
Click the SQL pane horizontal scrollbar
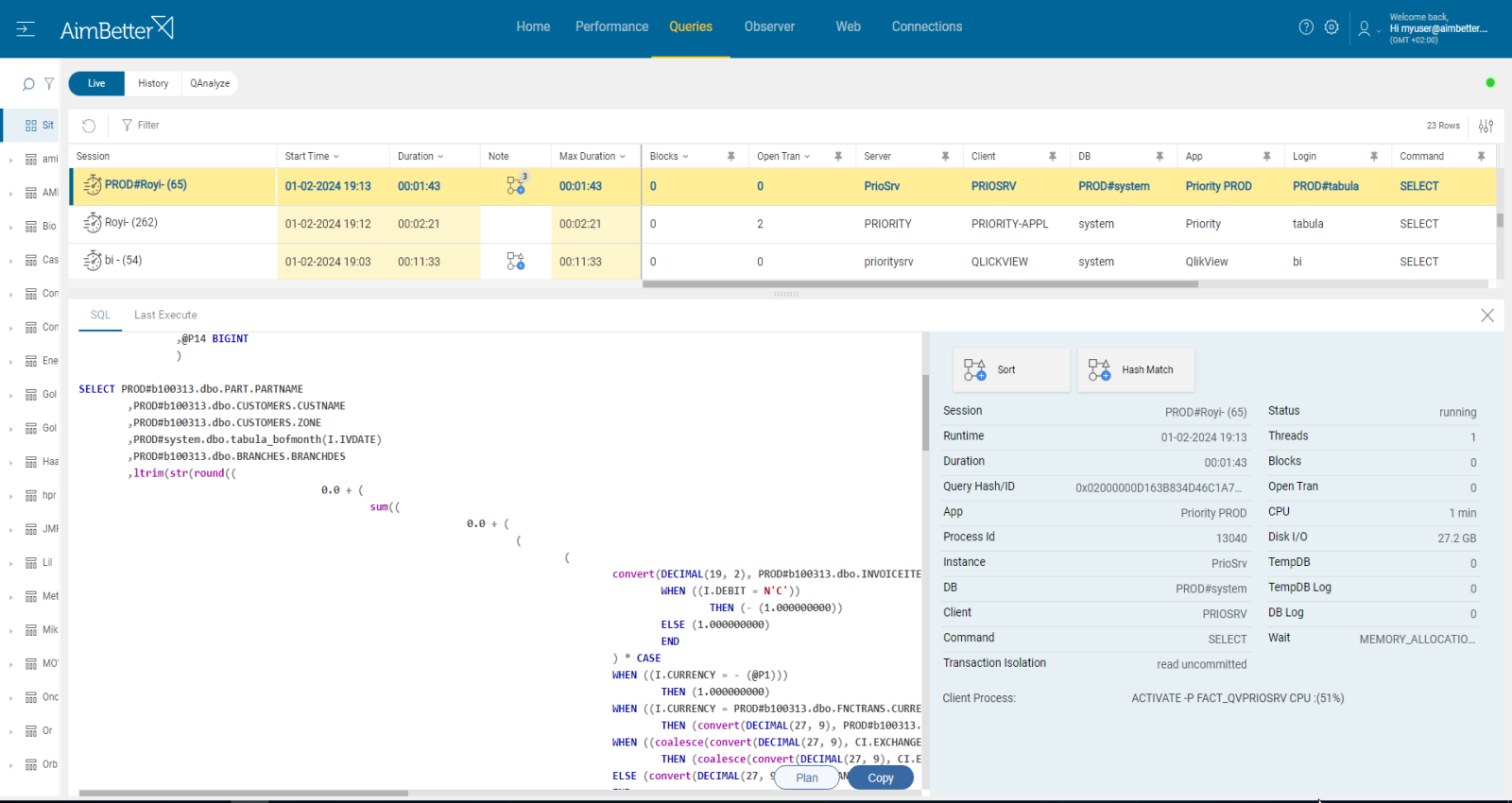tap(244, 794)
